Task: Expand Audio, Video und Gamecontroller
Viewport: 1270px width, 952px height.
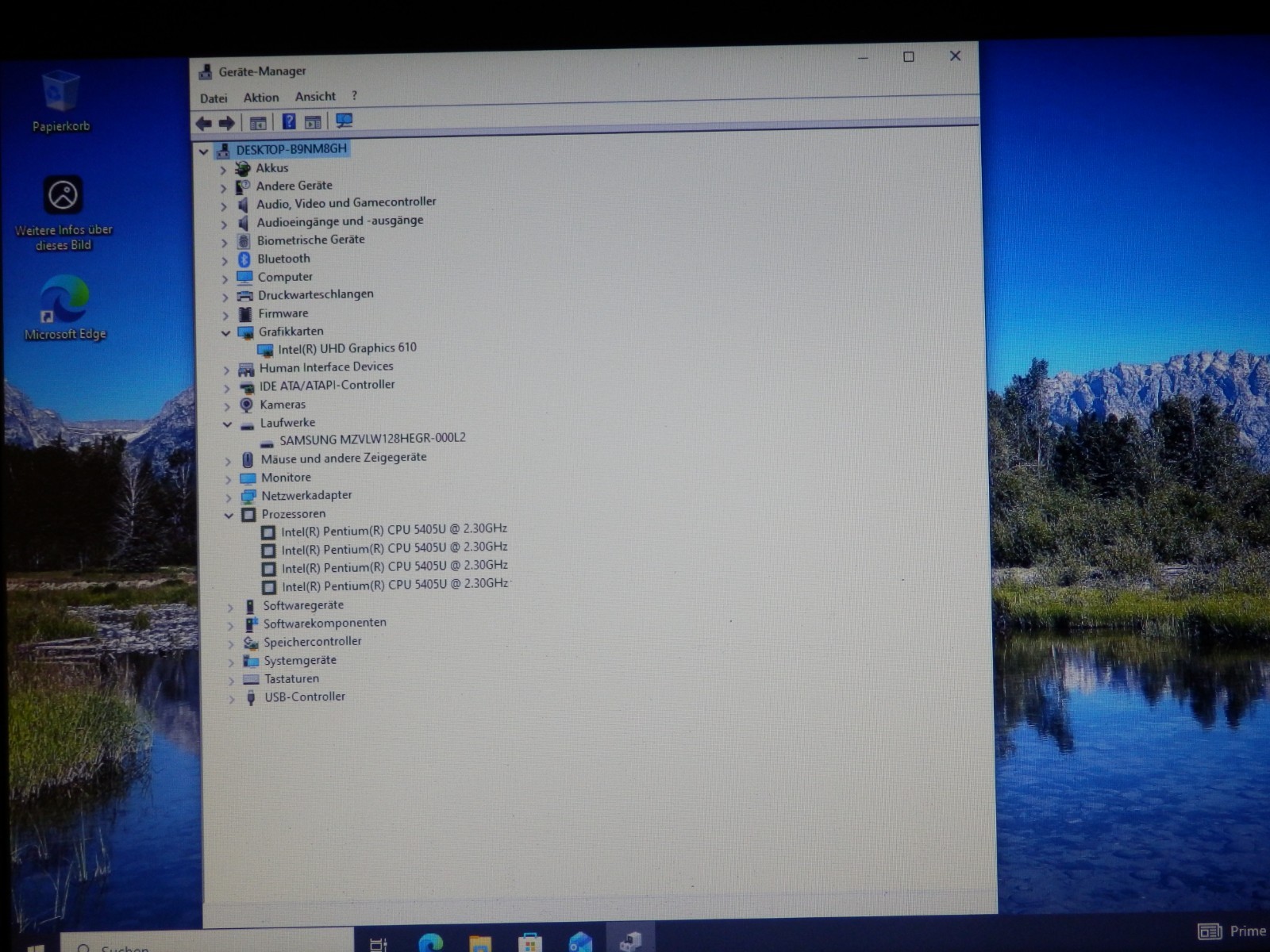Action: (x=224, y=206)
